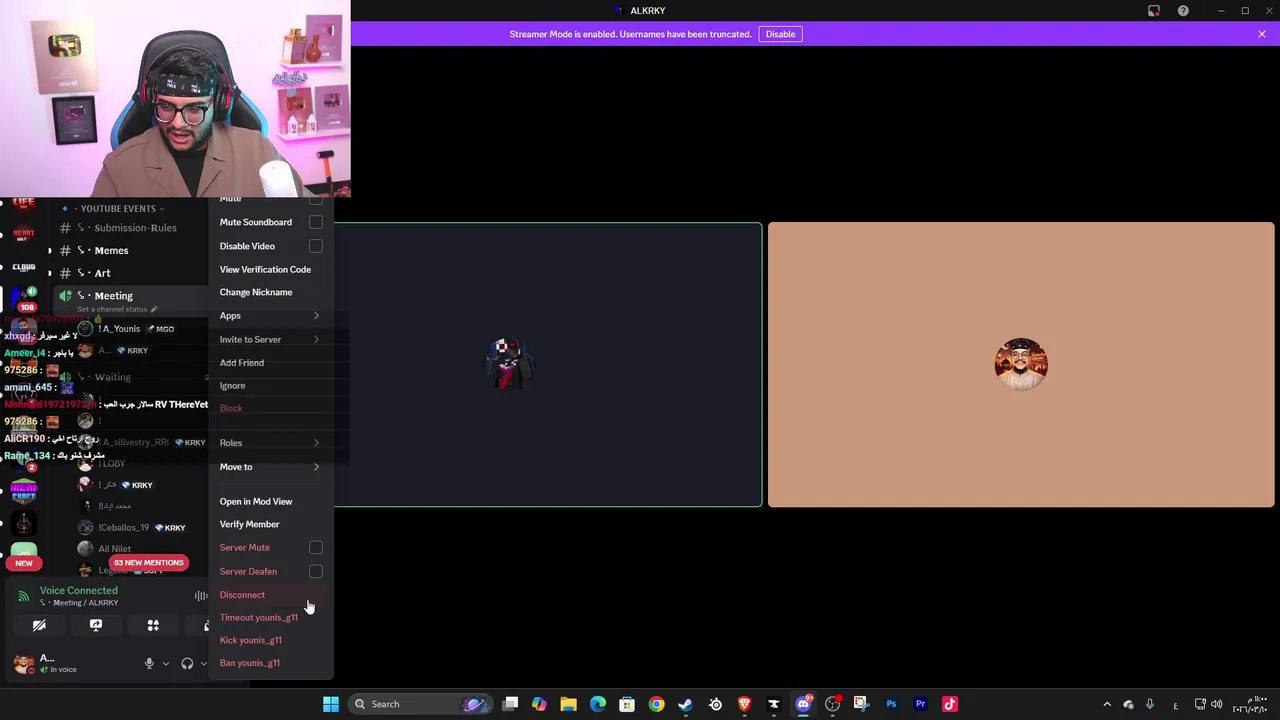Viewport: 1280px width, 720px height.
Task: Toggle Server Deafen checkbox
Action: coord(316,572)
